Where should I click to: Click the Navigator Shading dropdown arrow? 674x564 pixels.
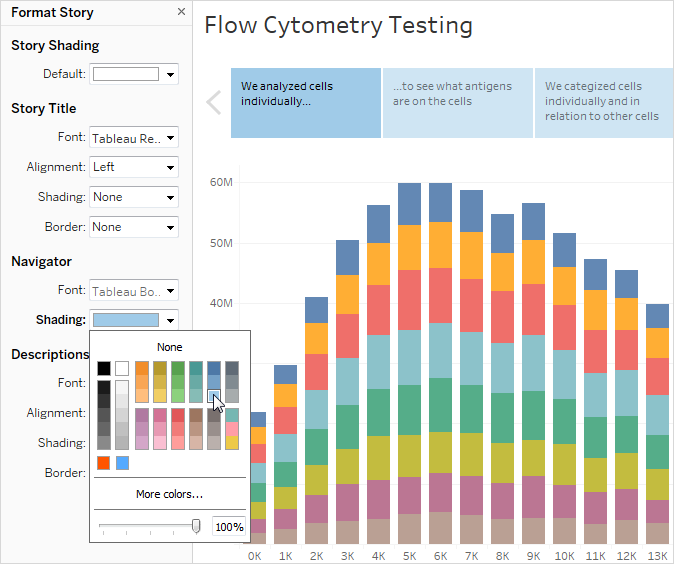pos(171,320)
